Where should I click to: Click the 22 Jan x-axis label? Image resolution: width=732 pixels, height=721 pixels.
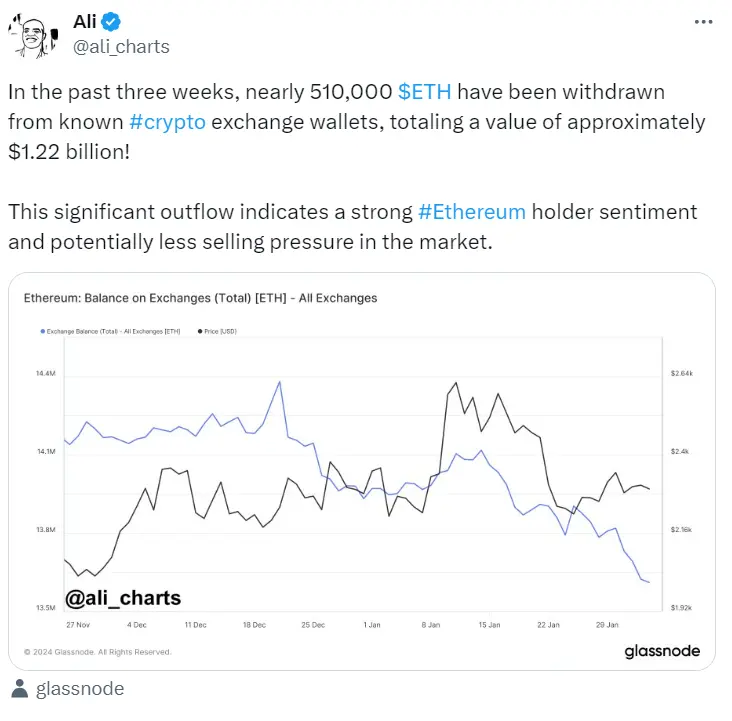coord(548,625)
